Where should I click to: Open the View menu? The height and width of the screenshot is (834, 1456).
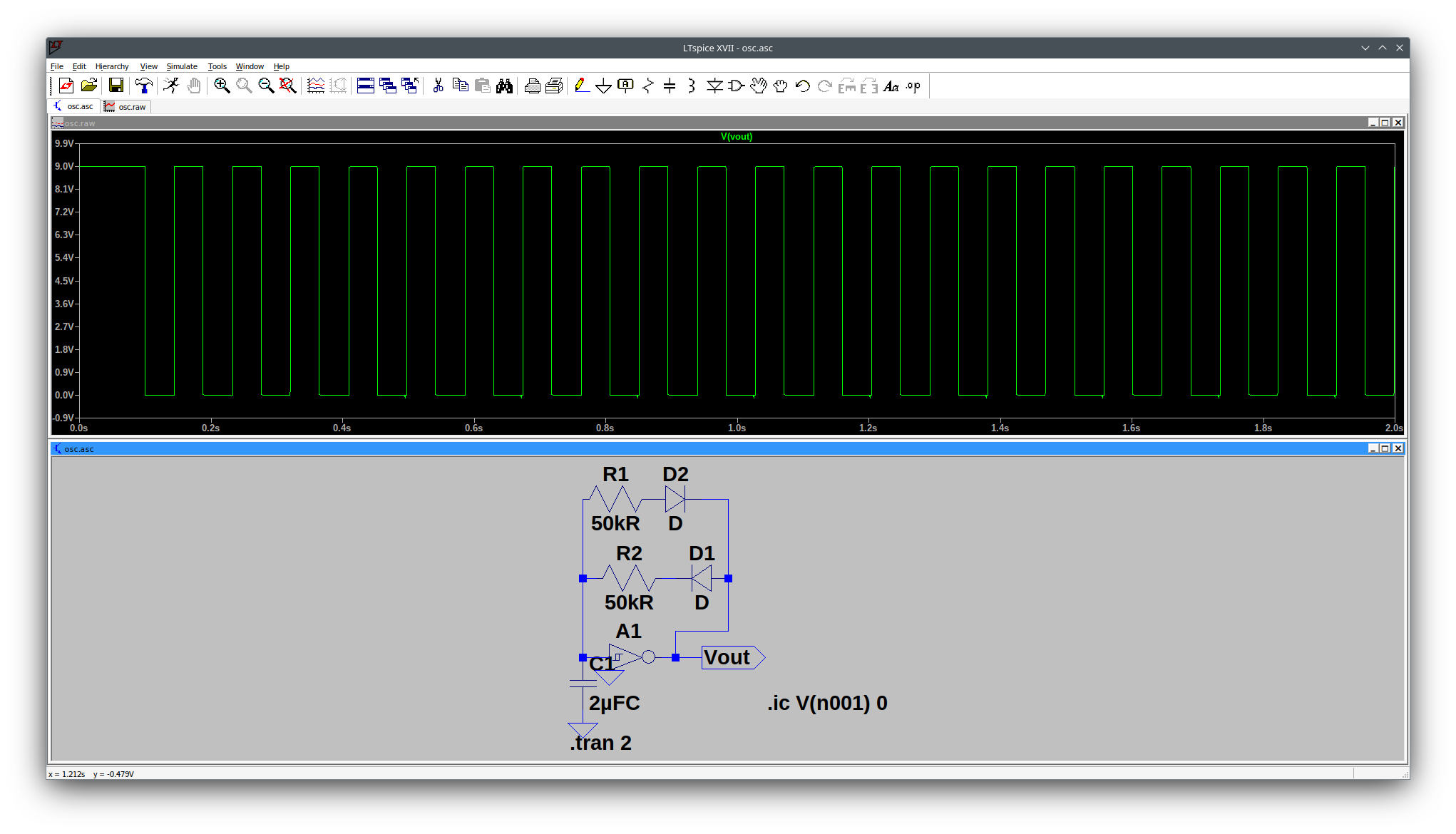click(x=148, y=66)
